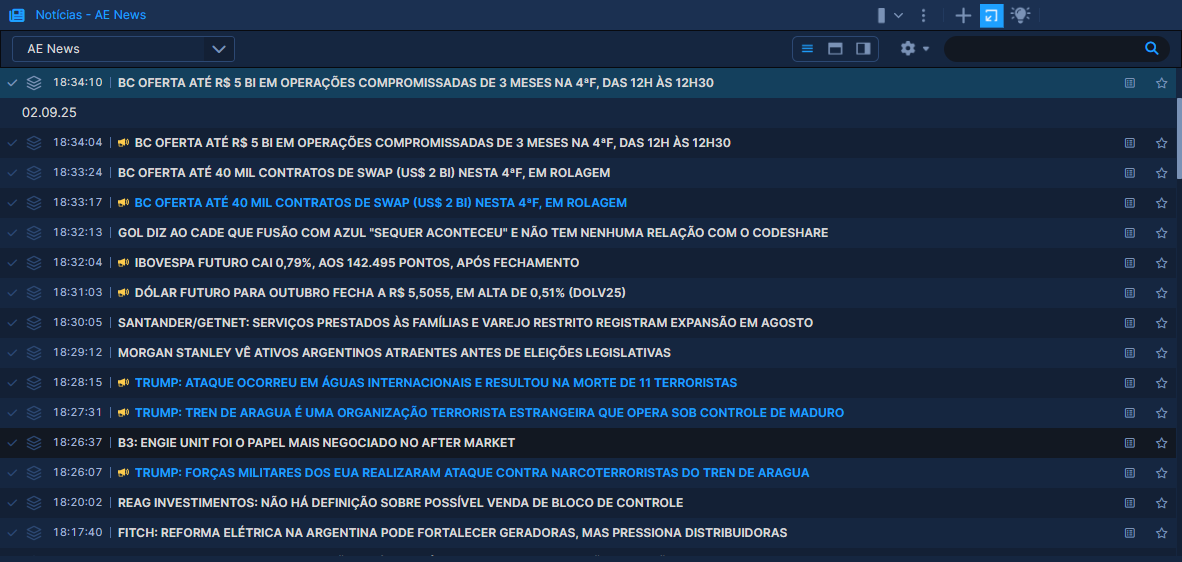Toggle read checkmark on DÓLAR FUTURO row
1182x562 pixels.
coord(12,292)
